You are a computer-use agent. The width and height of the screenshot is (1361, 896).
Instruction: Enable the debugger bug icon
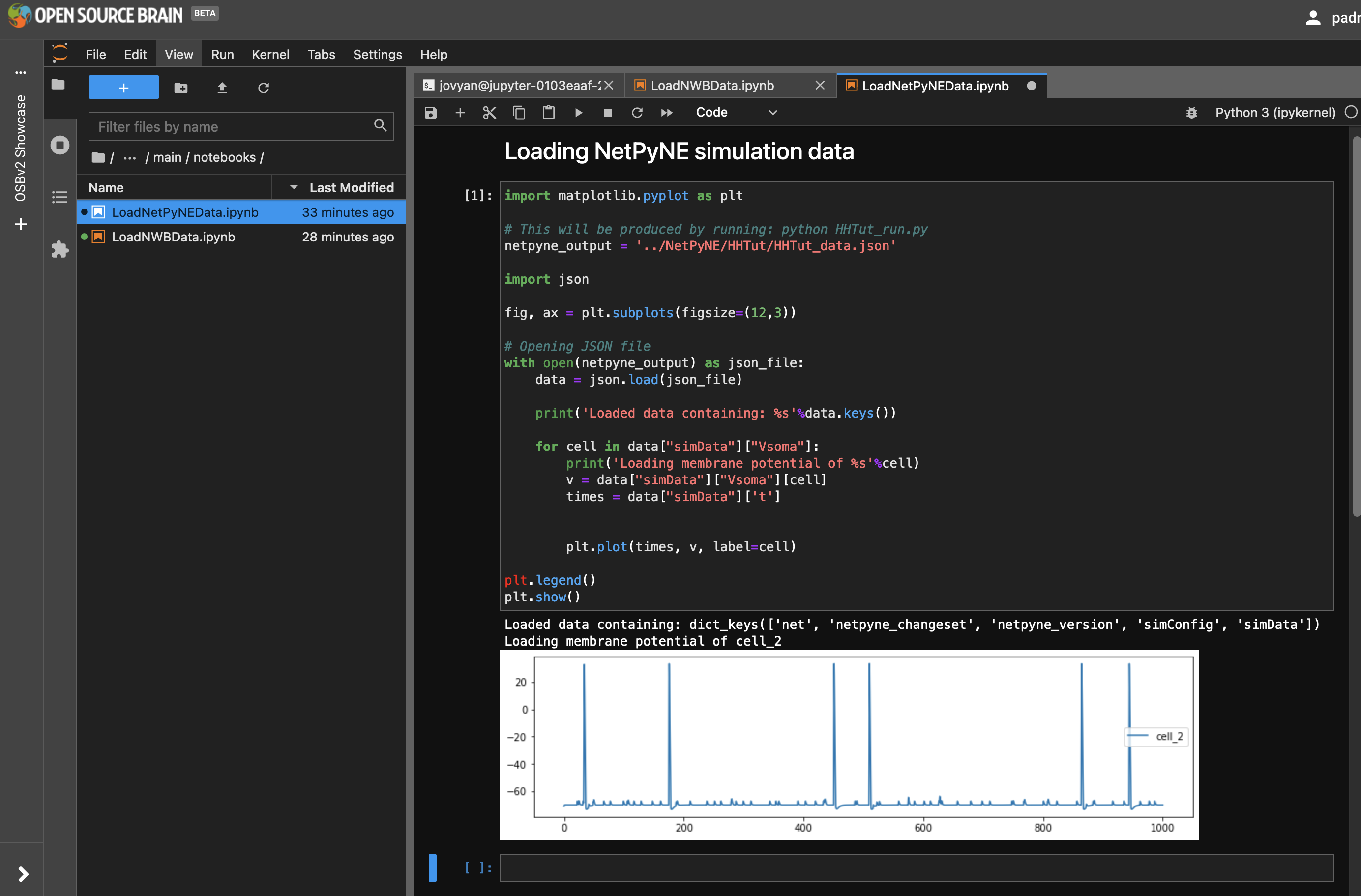pos(1192,113)
